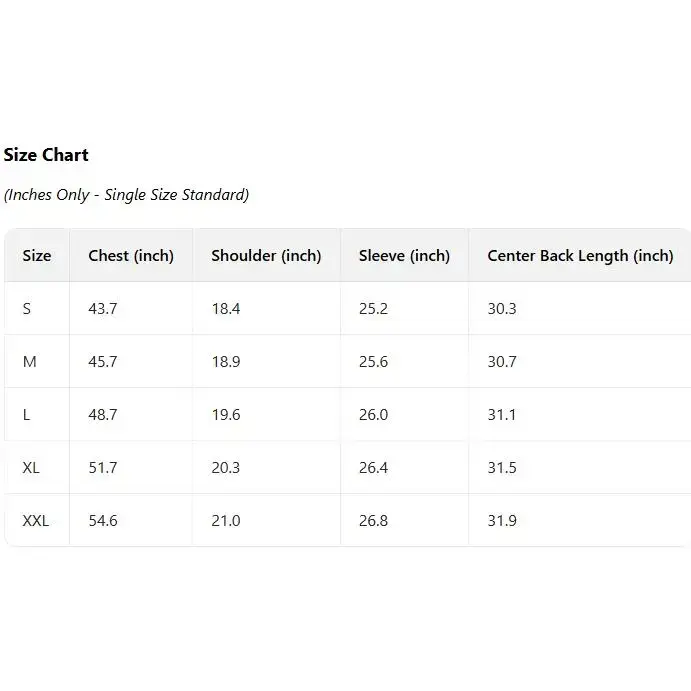Select the Size column header
691x691 pixels.
(x=37, y=256)
